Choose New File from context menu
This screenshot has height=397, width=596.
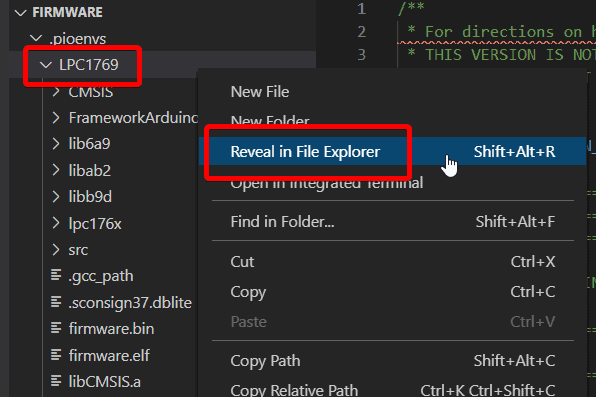tap(392, 92)
